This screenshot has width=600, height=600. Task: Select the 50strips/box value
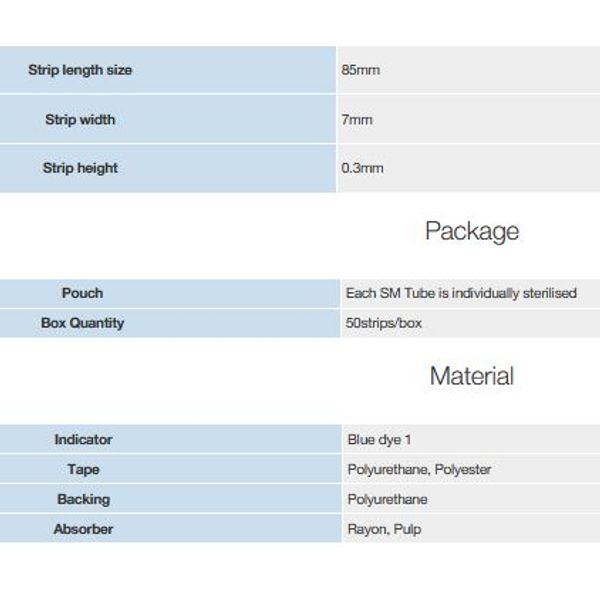tap(383, 323)
